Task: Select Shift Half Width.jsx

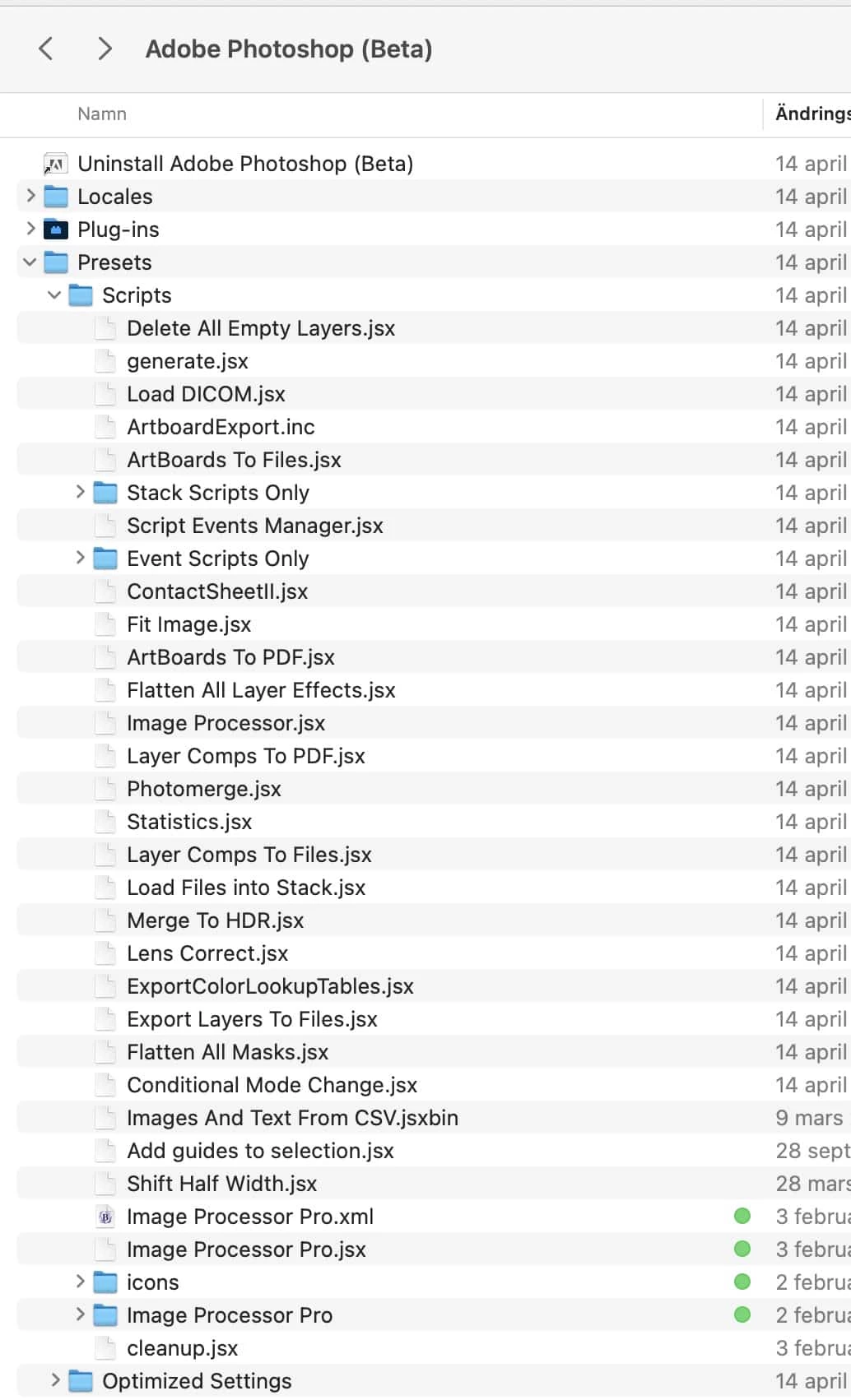Action: pos(221,1184)
